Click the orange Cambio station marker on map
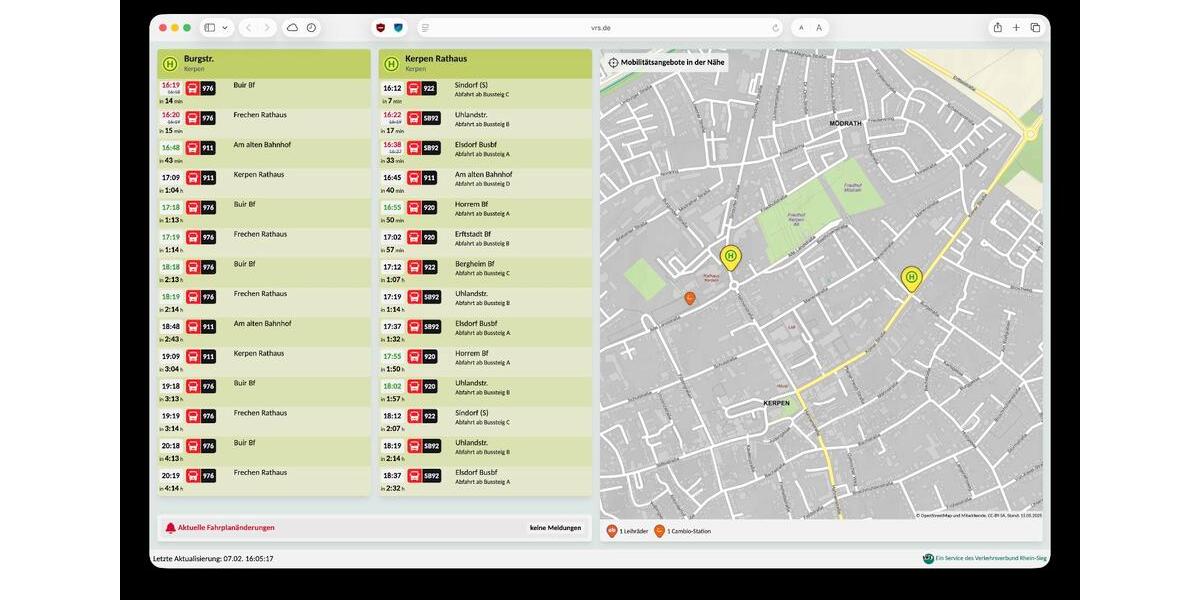1200x600 pixels. [689, 298]
